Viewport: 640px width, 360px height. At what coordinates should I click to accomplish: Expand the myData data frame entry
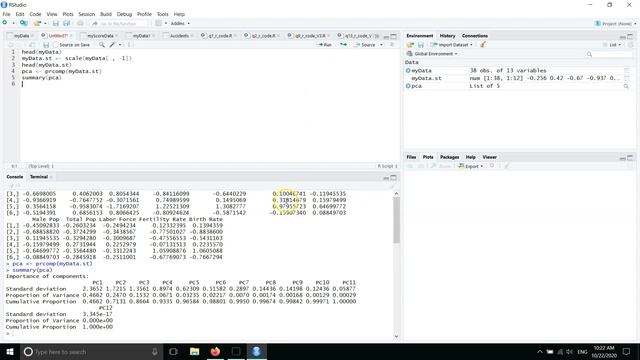point(408,71)
